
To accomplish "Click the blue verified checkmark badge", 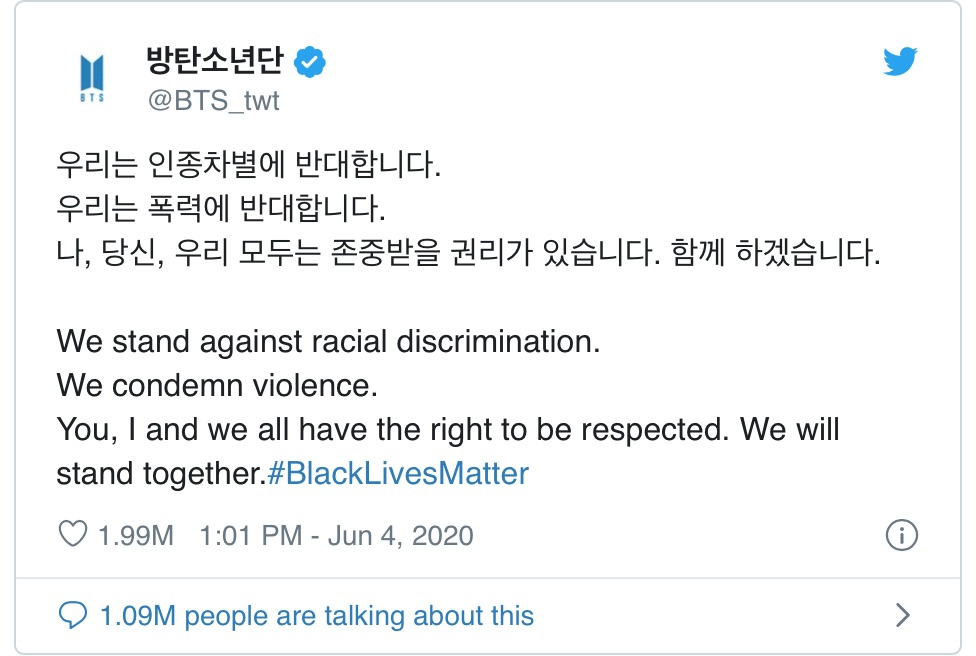I will click(x=309, y=62).
